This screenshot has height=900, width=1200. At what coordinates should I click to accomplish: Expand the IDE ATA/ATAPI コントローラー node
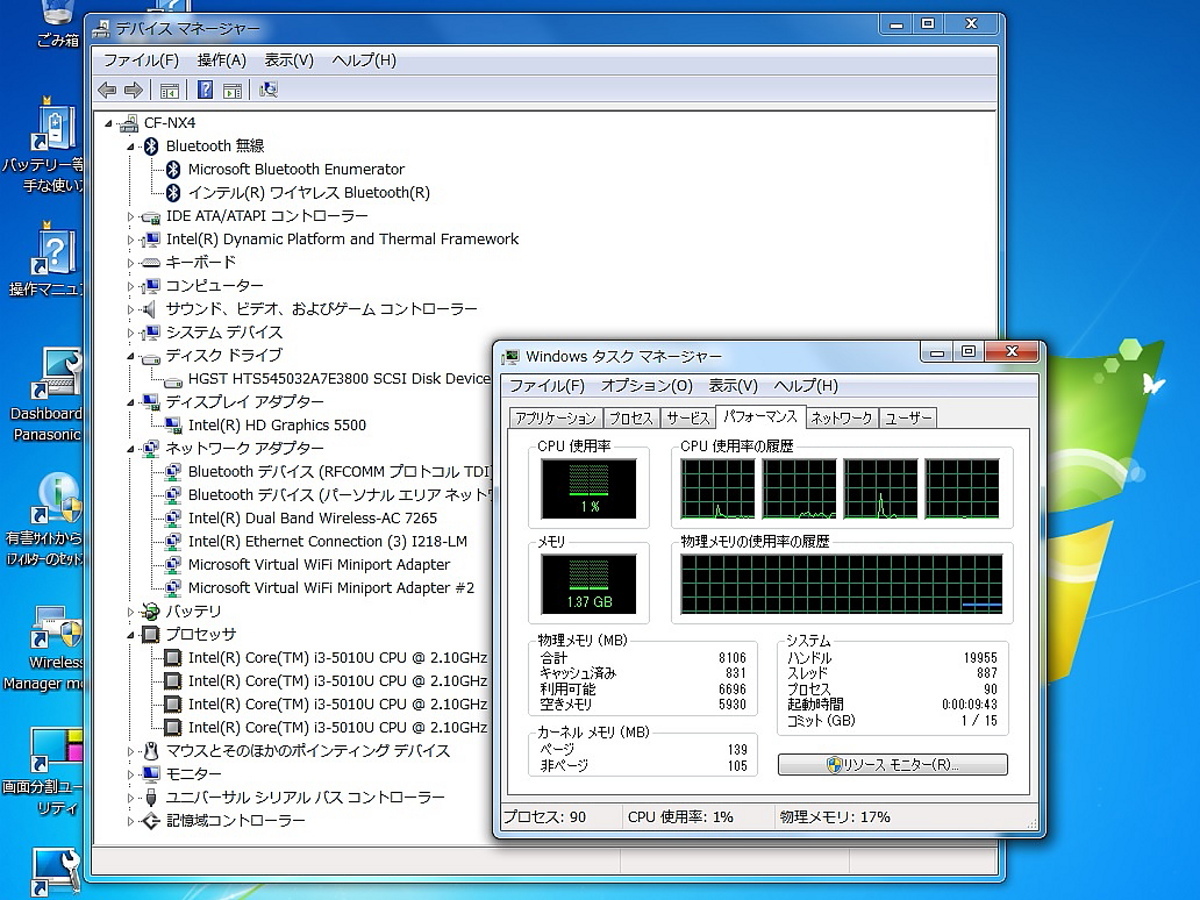130,217
